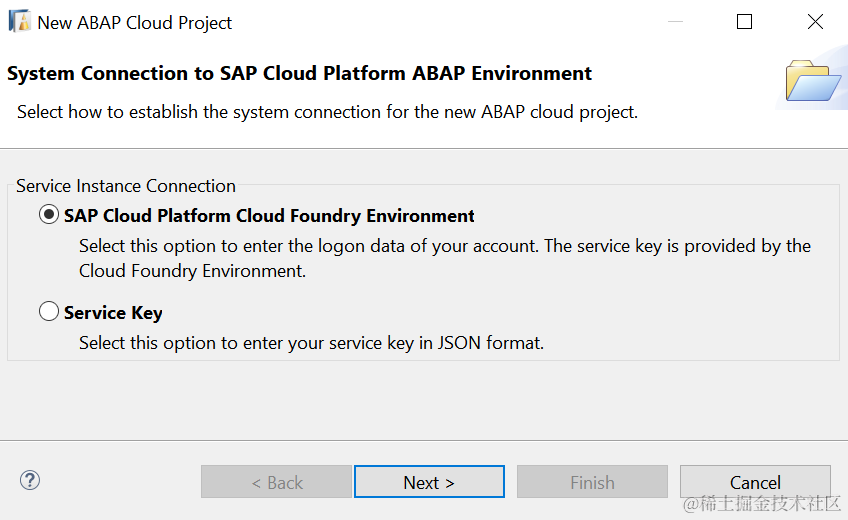848x520 pixels.
Task: Click the wizard folder banner icon
Action: click(812, 80)
